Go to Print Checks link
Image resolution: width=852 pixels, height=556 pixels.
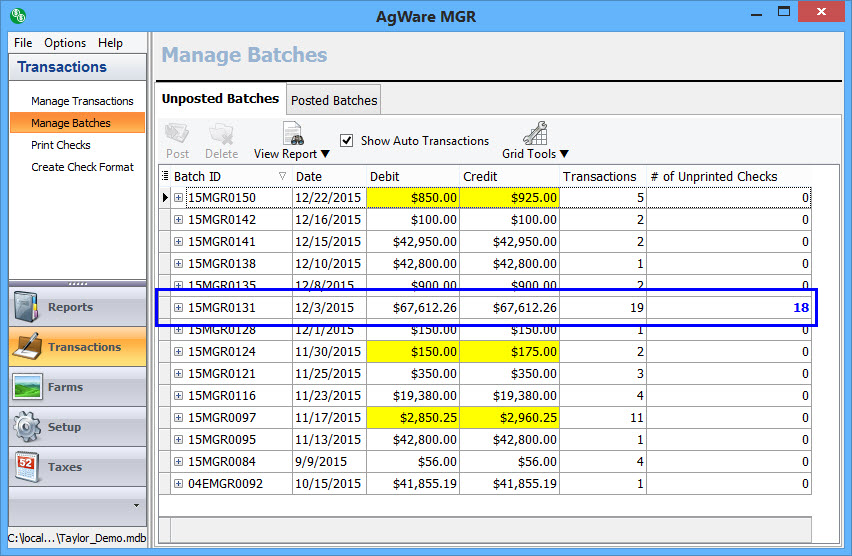click(x=61, y=145)
